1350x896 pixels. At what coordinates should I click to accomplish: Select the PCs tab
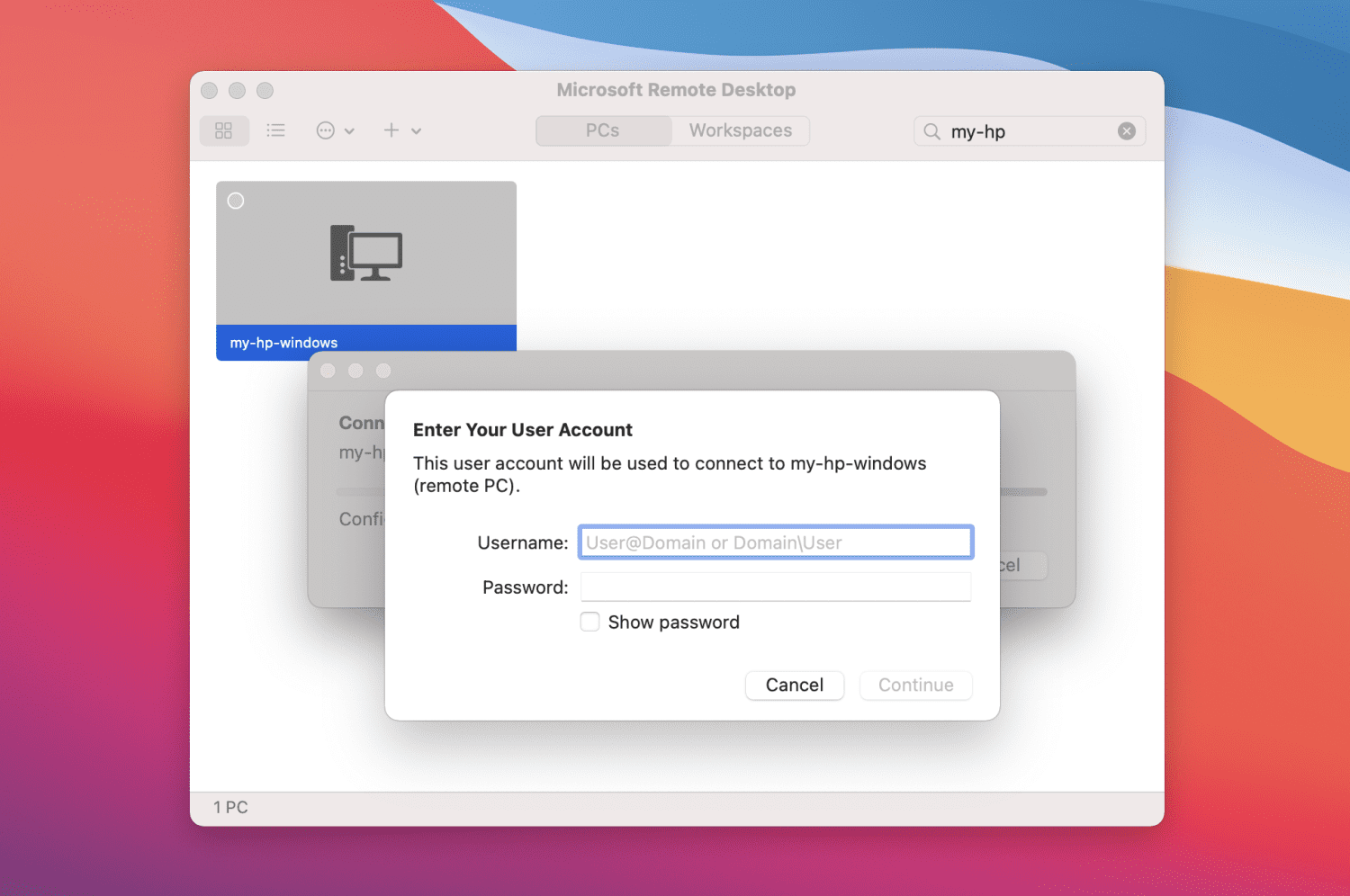click(x=603, y=130)
